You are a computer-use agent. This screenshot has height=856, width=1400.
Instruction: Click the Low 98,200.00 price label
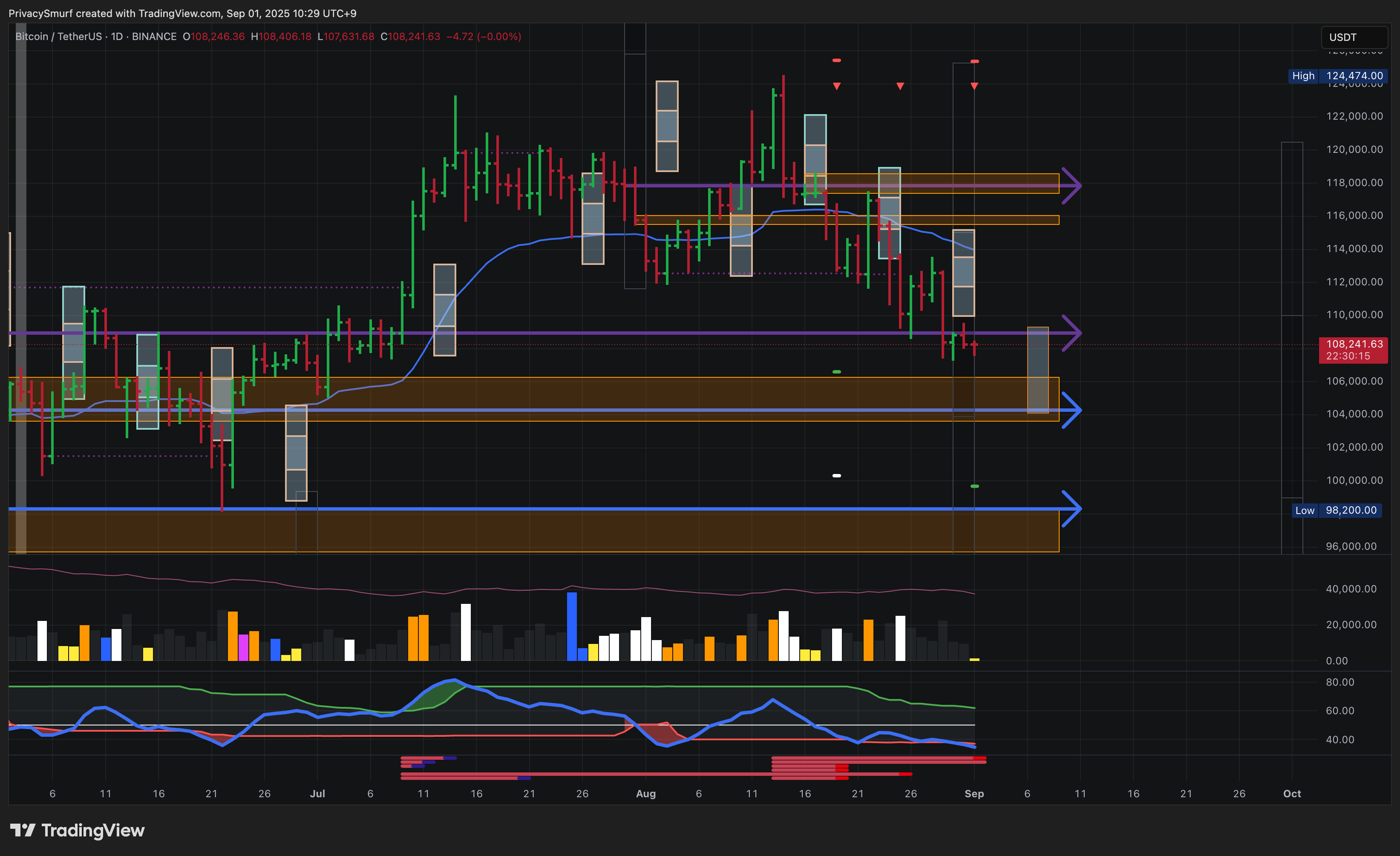[1337, 510]
